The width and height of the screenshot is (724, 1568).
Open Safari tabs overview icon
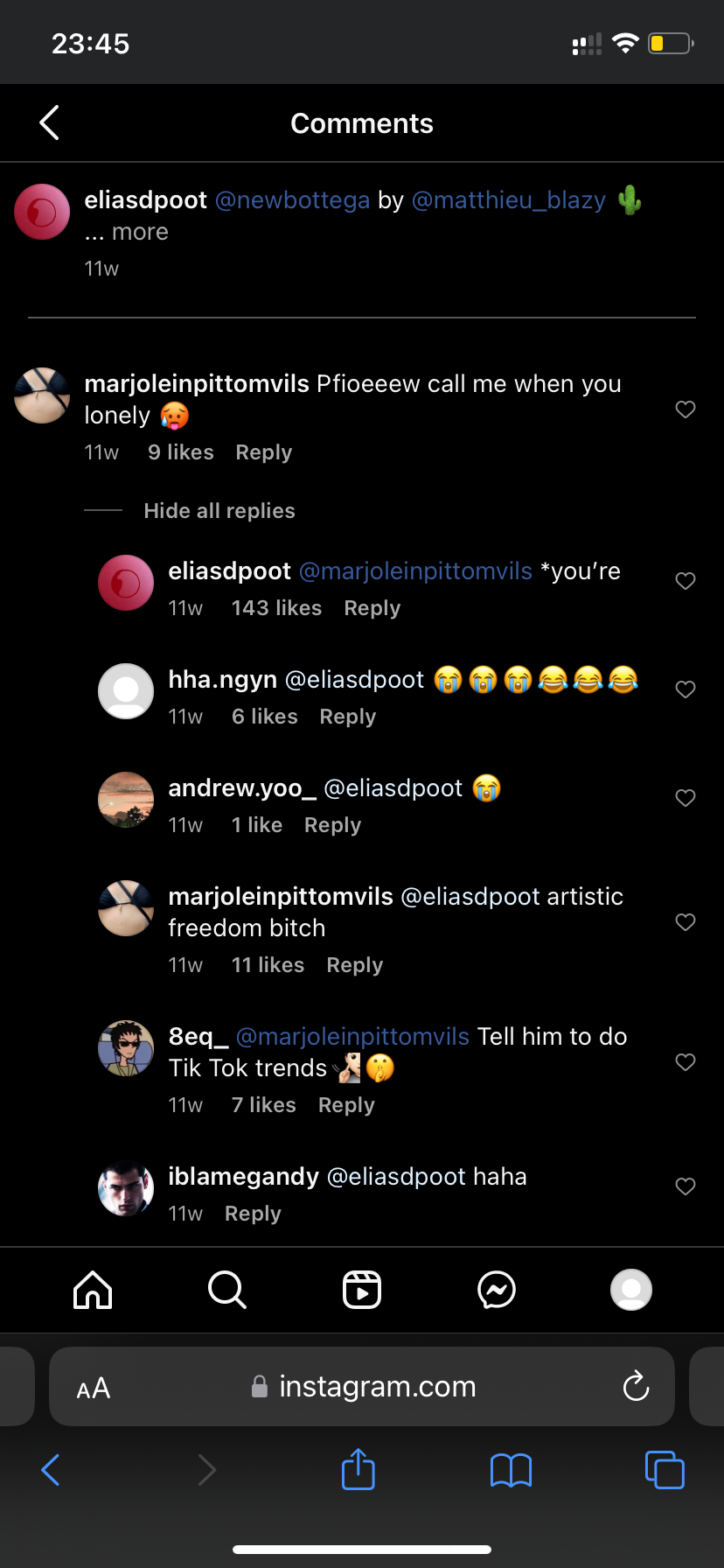(665, 1470)
